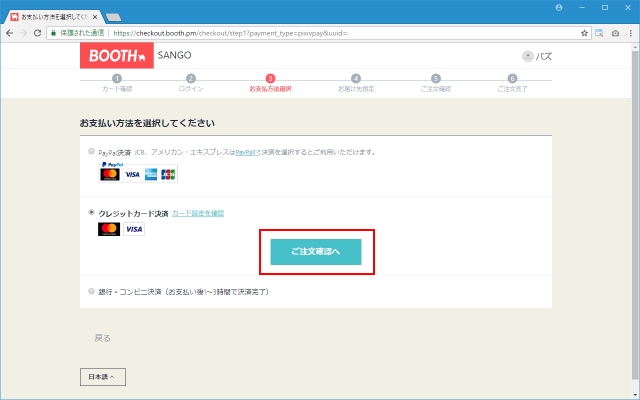Image resolution: width=640 pixels, height=400 pixels.
Task: Click the バズ username
Action: (544, 56)
